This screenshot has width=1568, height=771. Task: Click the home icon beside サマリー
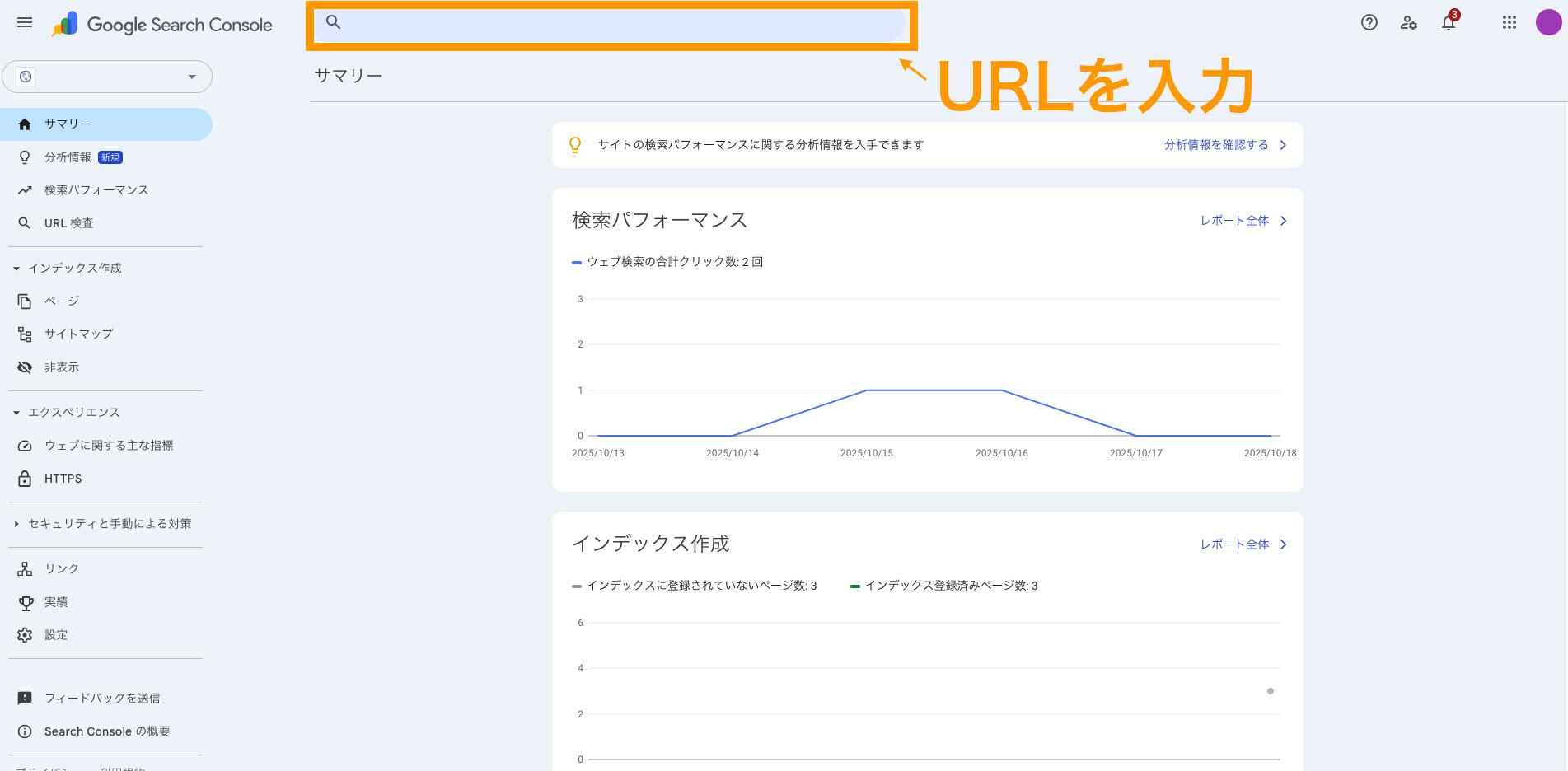point(25,124)
